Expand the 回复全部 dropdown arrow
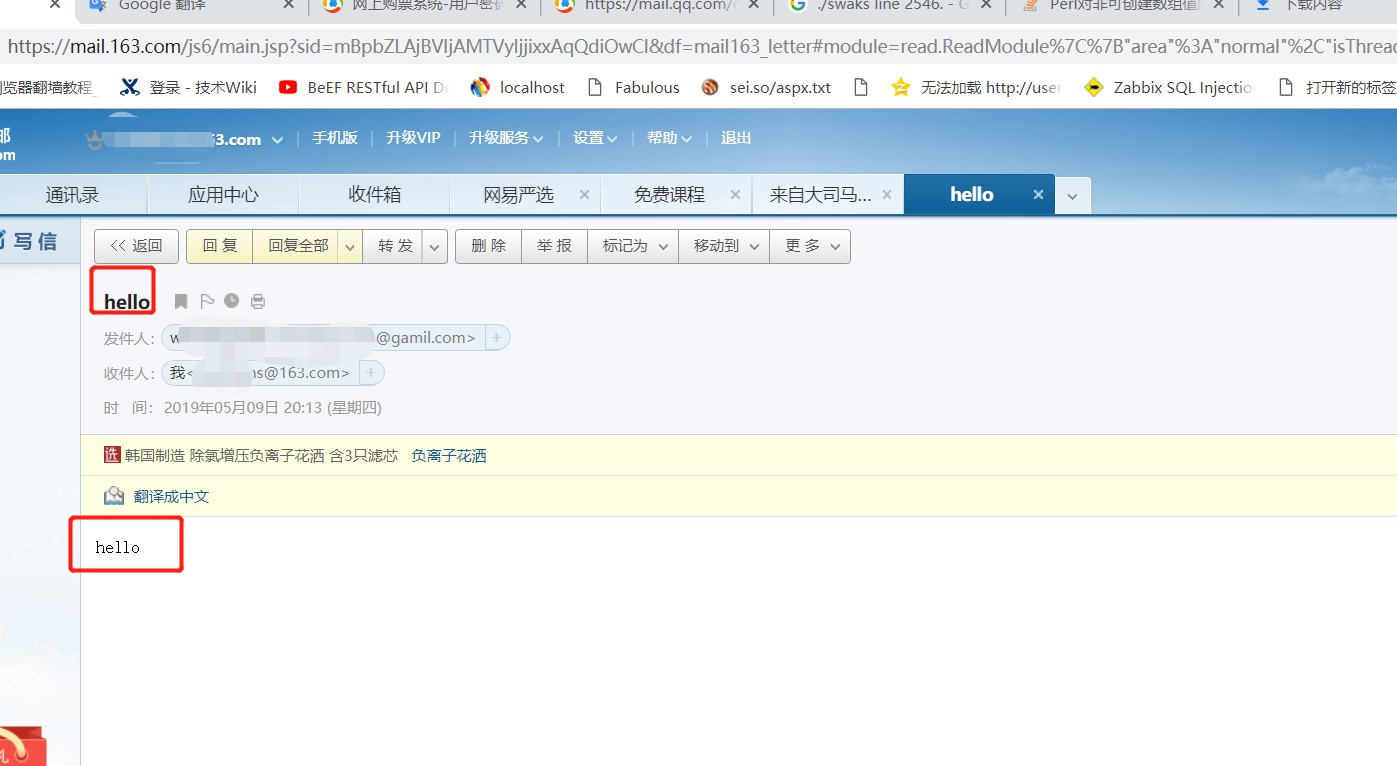The image size is (1397, 766). [350, 246]
